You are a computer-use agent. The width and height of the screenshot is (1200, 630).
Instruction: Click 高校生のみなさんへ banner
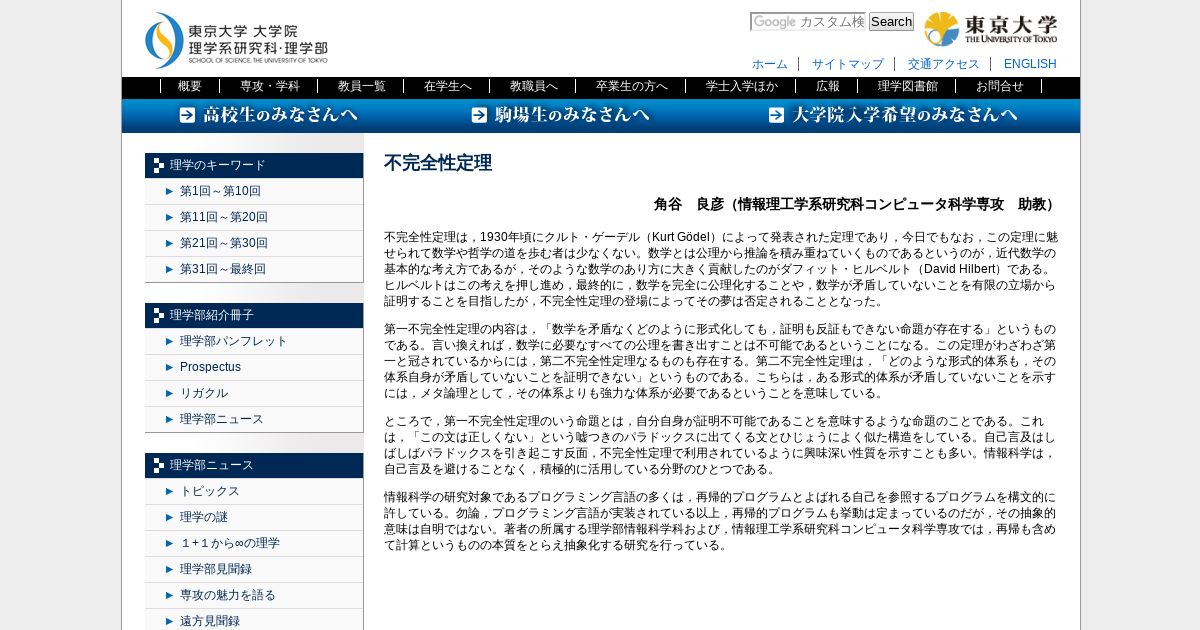click(x=268, y=115)
